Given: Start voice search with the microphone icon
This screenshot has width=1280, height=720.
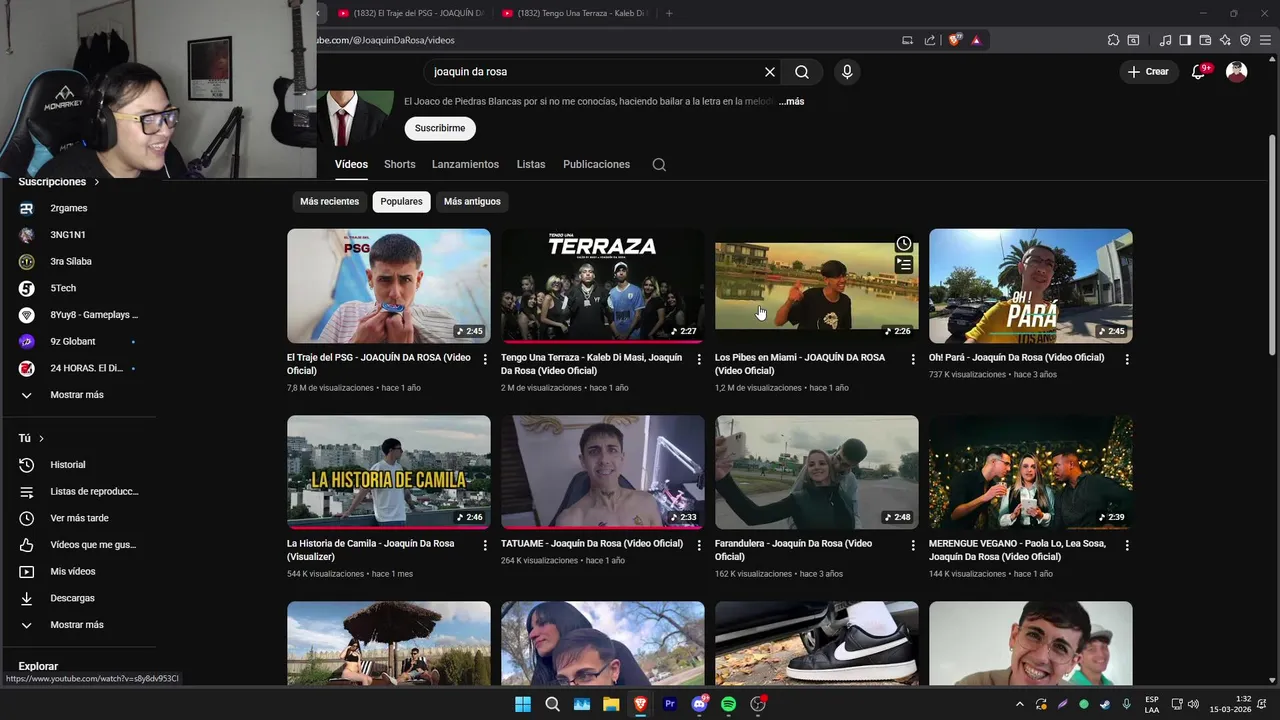Looking at the screenshot, I should 847,72.
